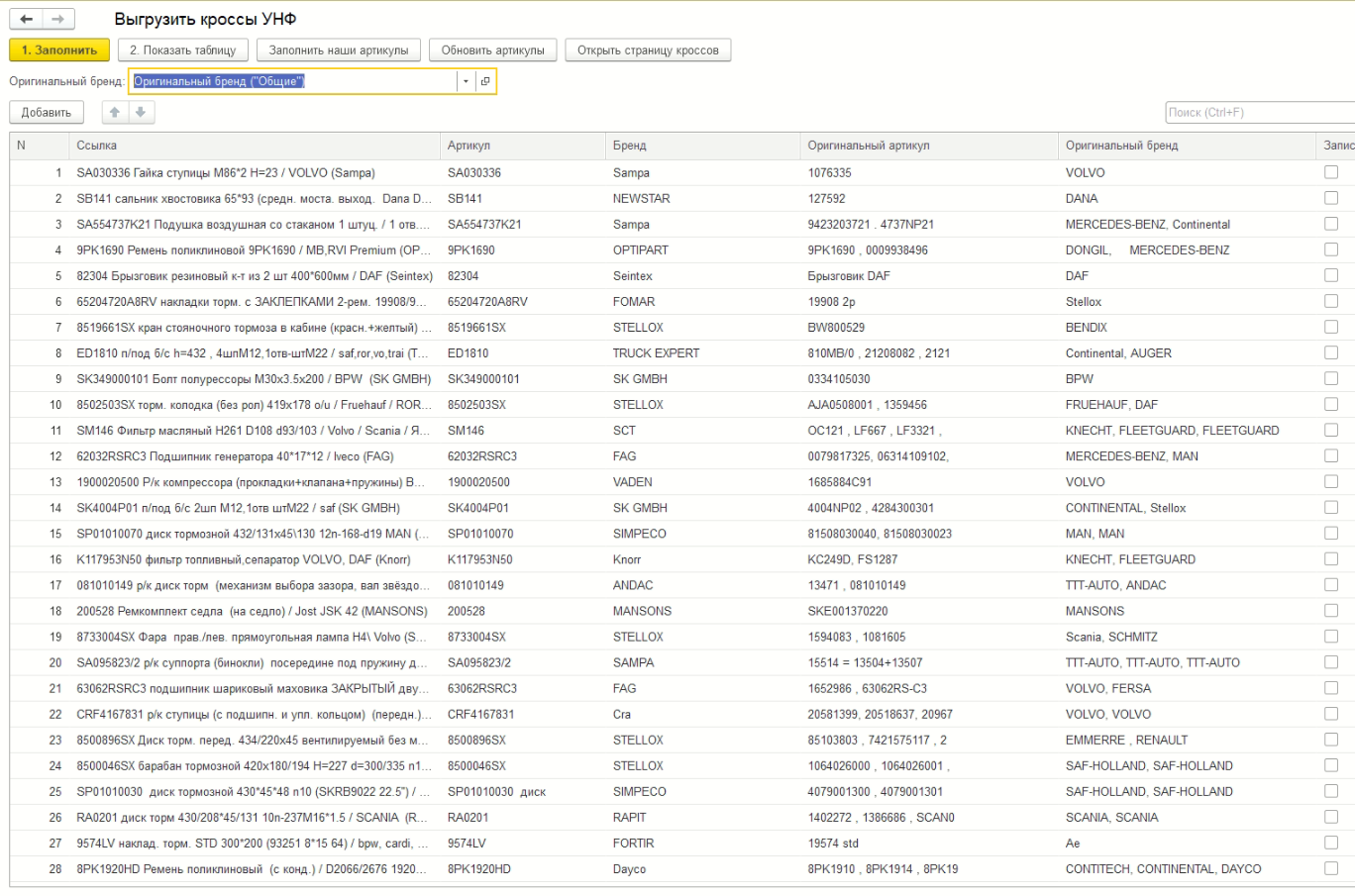The width and height of the screenshot is (1355, 896).
Task: Click Заполнить наши артикулы button
Action: [339, 50]
